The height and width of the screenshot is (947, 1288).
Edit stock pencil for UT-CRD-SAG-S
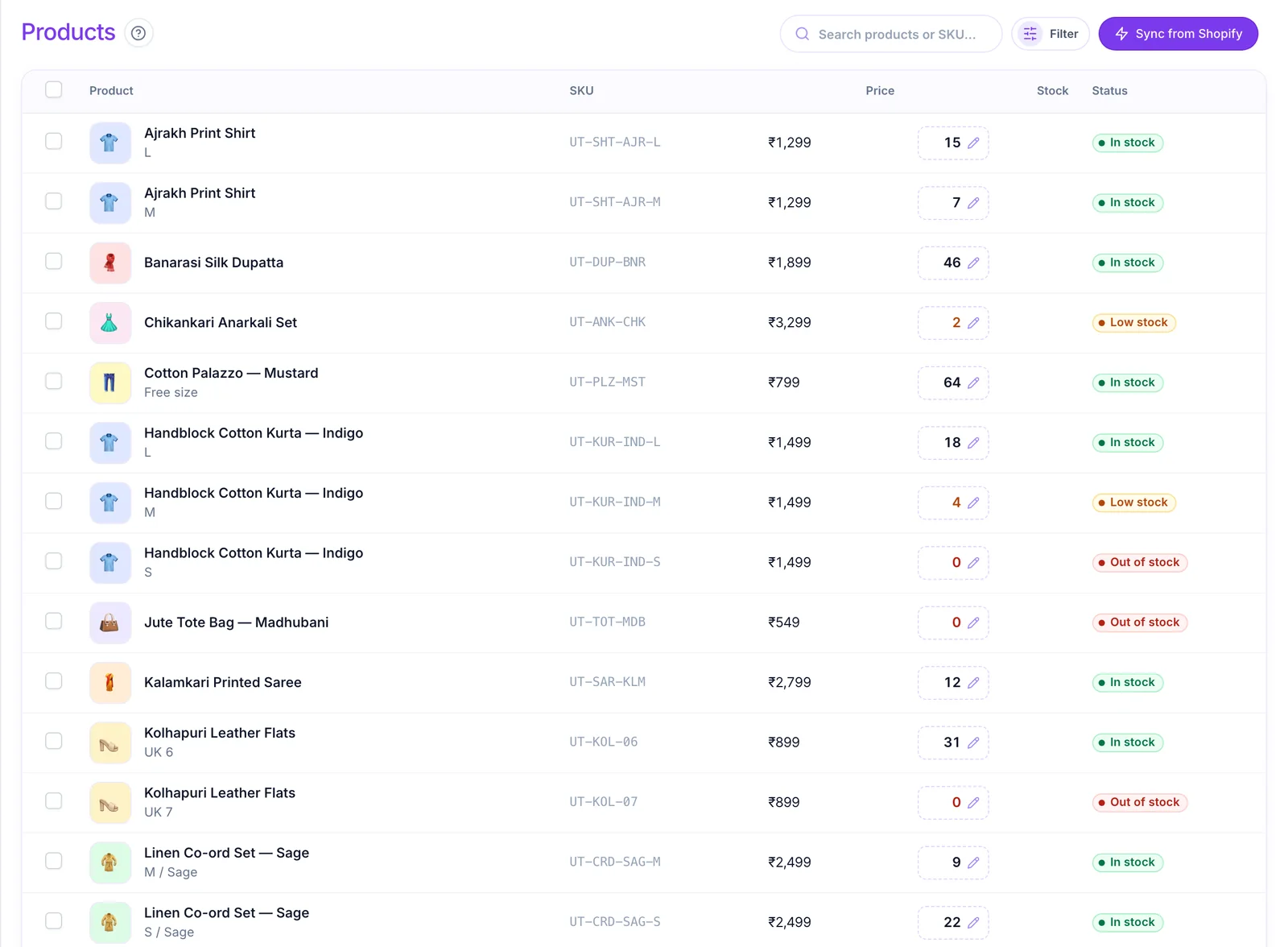[x=973, y=922]
